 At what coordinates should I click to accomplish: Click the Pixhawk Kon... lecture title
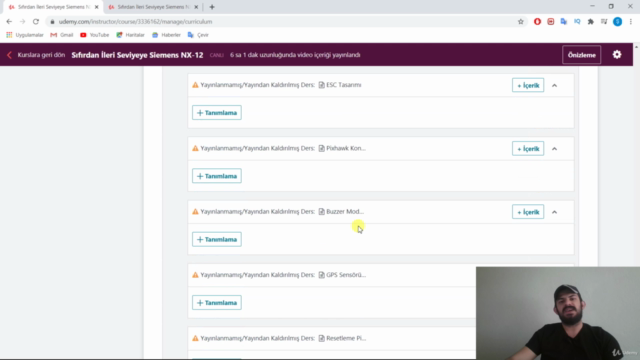(346, 148)
